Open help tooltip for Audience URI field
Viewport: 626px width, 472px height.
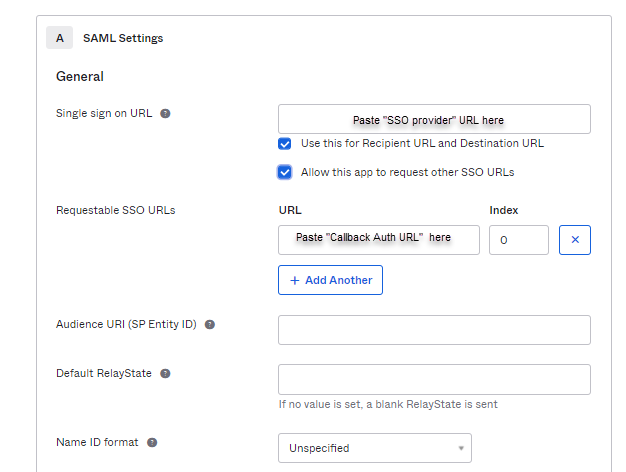click(x=210, y=325)
